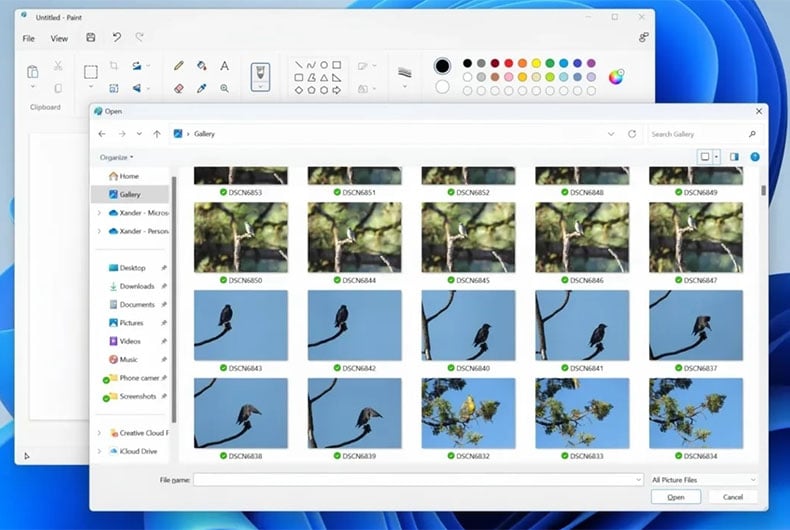The image size is (790, 530).
Task: Select the Text tool in Paint
Action: tap(224, 65)
